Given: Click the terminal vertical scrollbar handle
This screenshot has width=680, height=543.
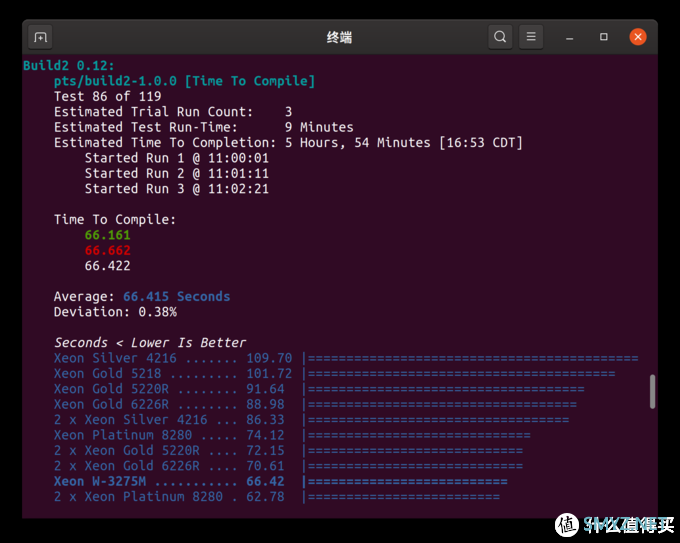Looking at the screenshot, I should point(653,391).
